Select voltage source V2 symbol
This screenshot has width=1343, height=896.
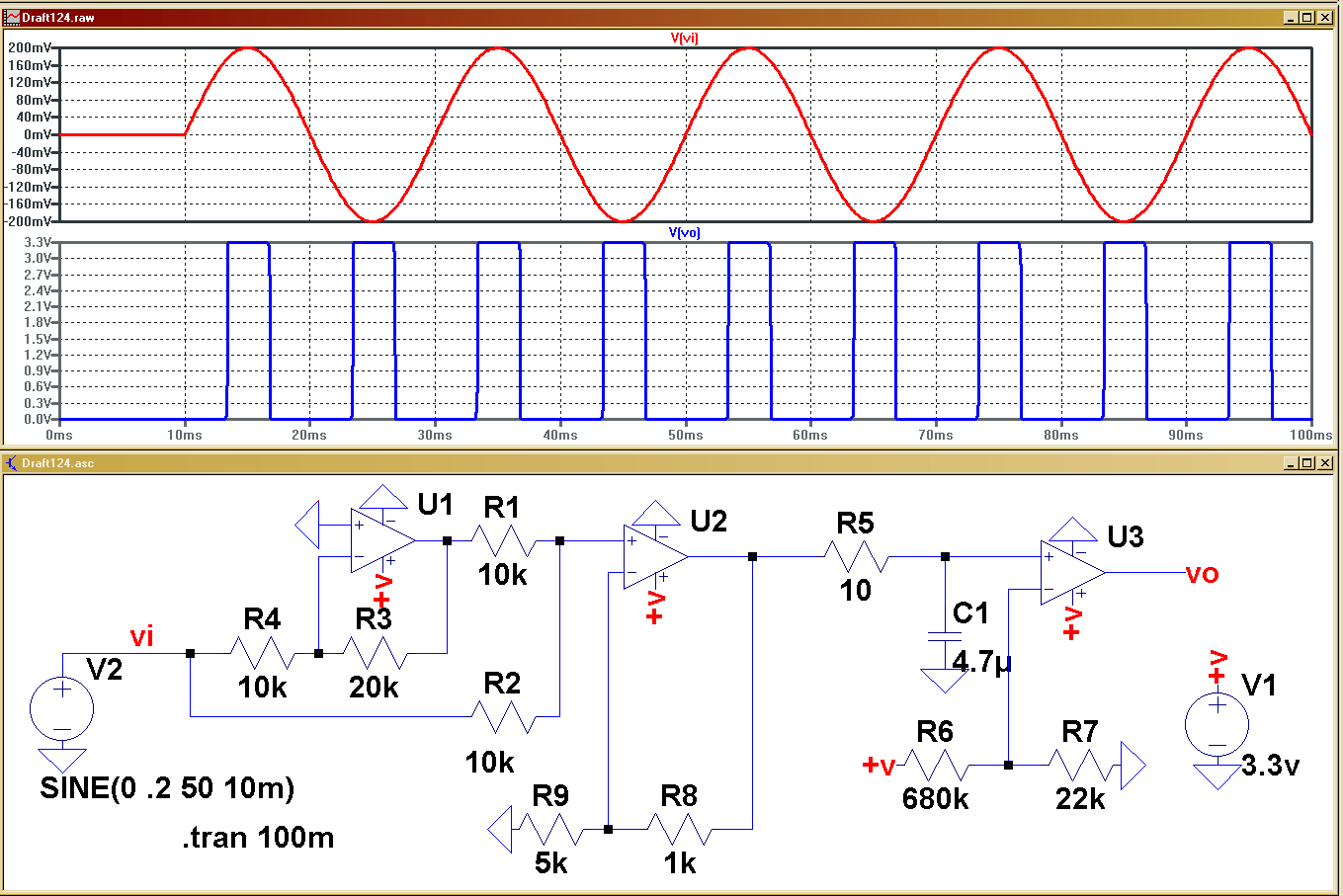(62, 709)
